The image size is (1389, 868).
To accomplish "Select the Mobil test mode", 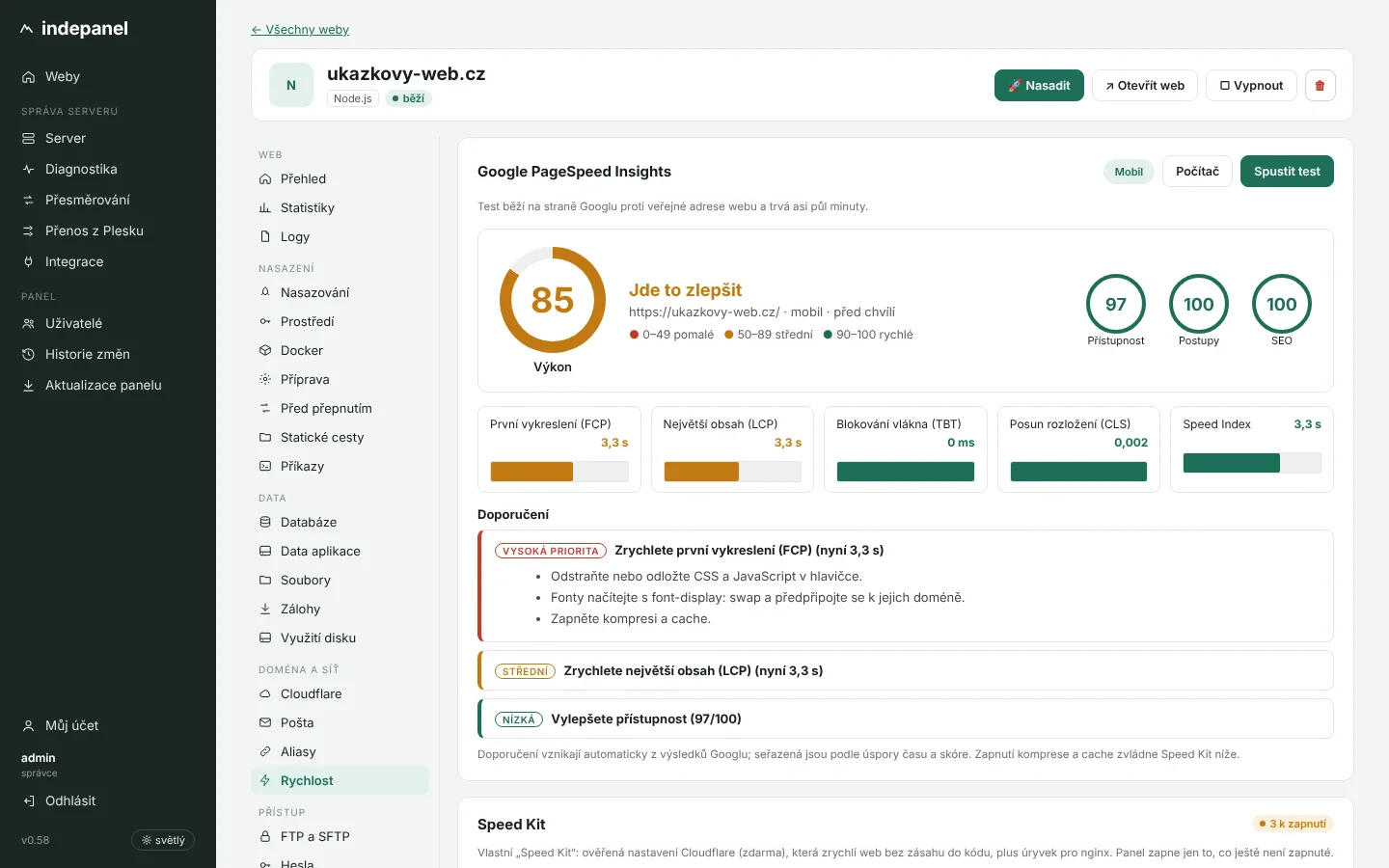I will point(1129,172).
